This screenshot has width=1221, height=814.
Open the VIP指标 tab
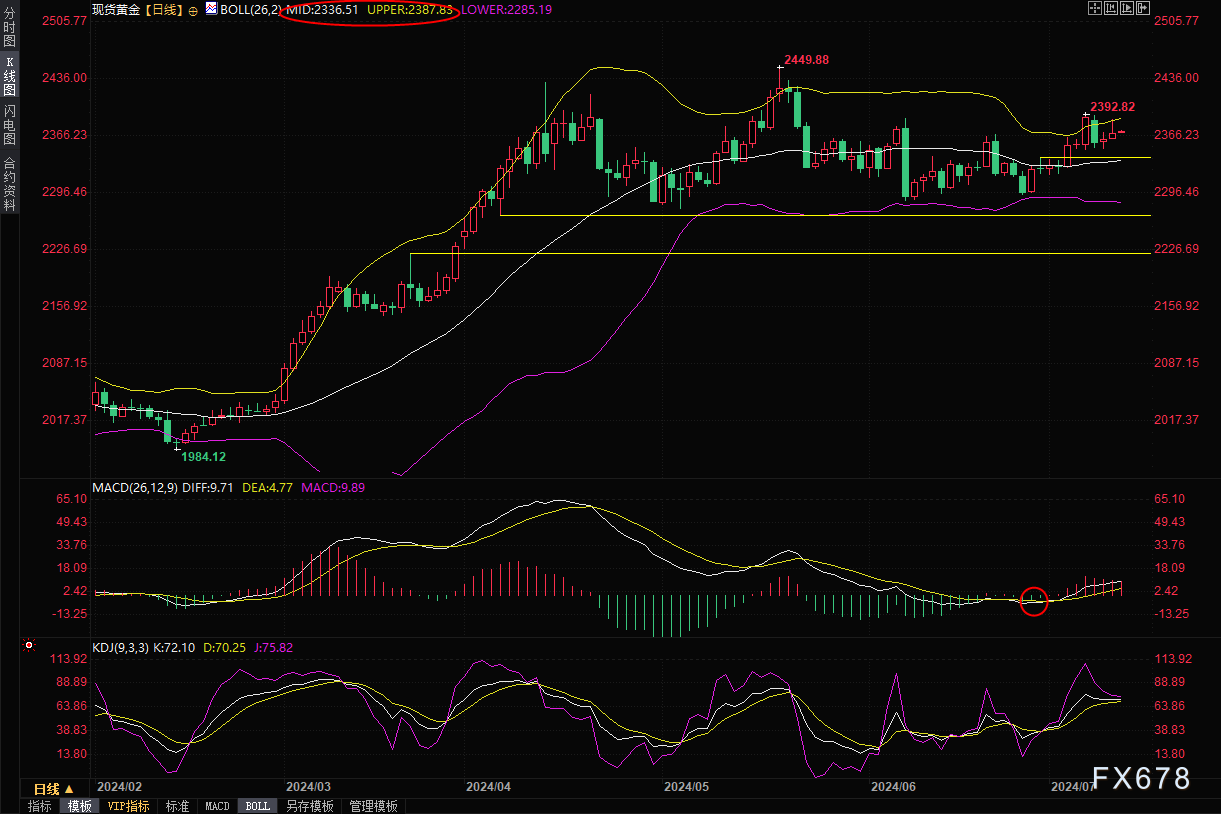tap(128, 806)
